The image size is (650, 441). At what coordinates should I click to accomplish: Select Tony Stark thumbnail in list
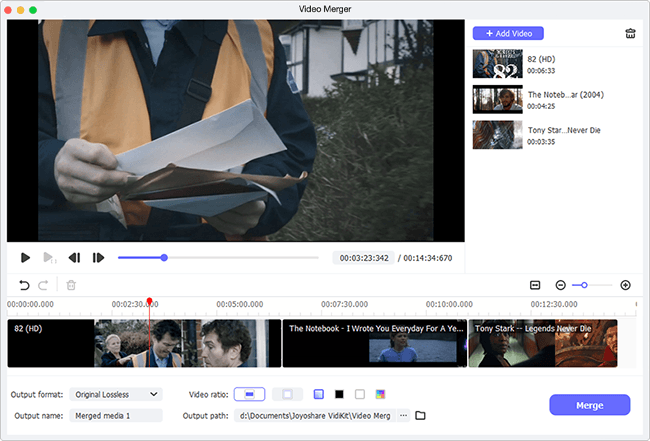click(497, 135)
